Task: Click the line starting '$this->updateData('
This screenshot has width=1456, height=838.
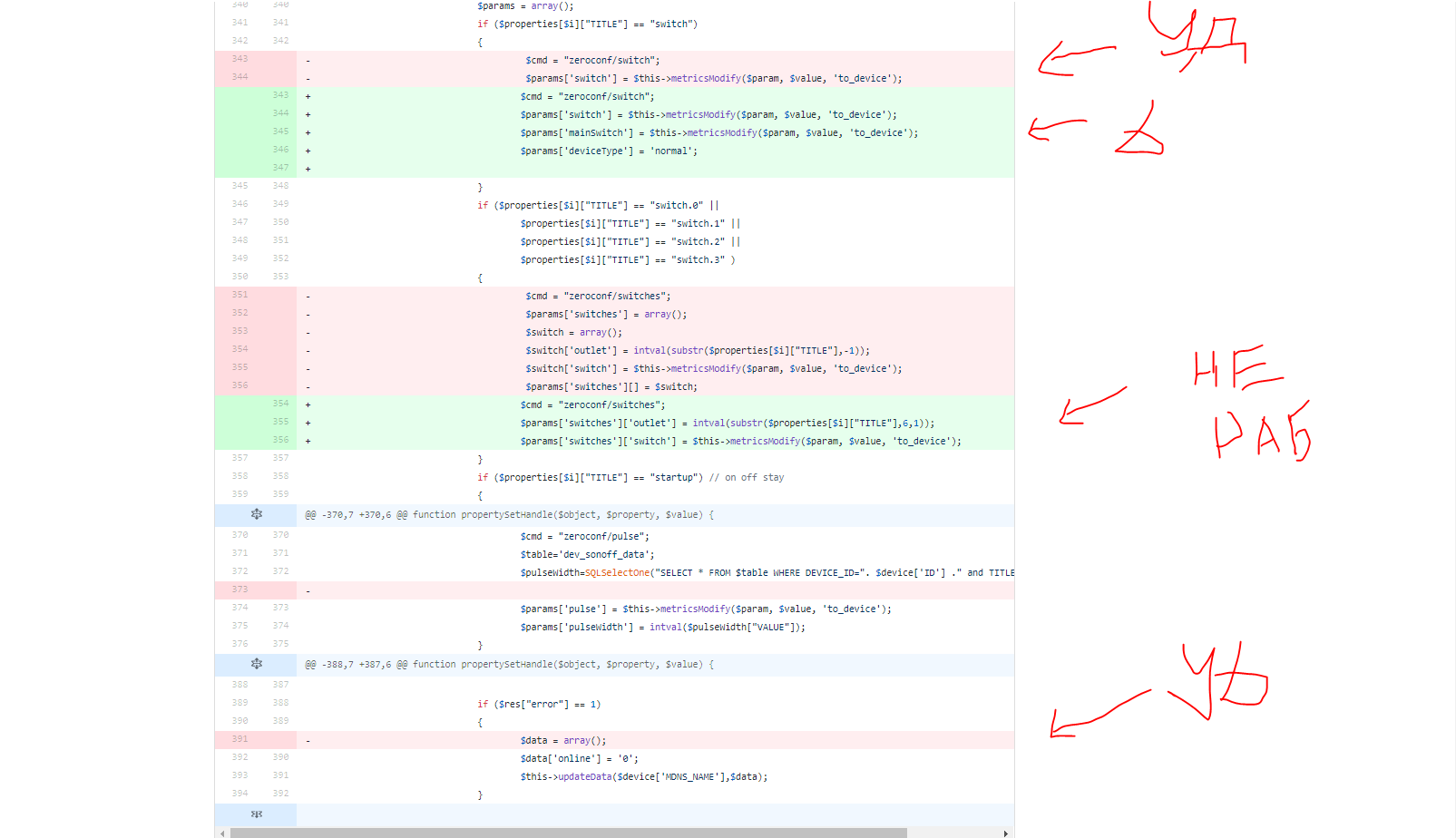Action: point(644,777)
